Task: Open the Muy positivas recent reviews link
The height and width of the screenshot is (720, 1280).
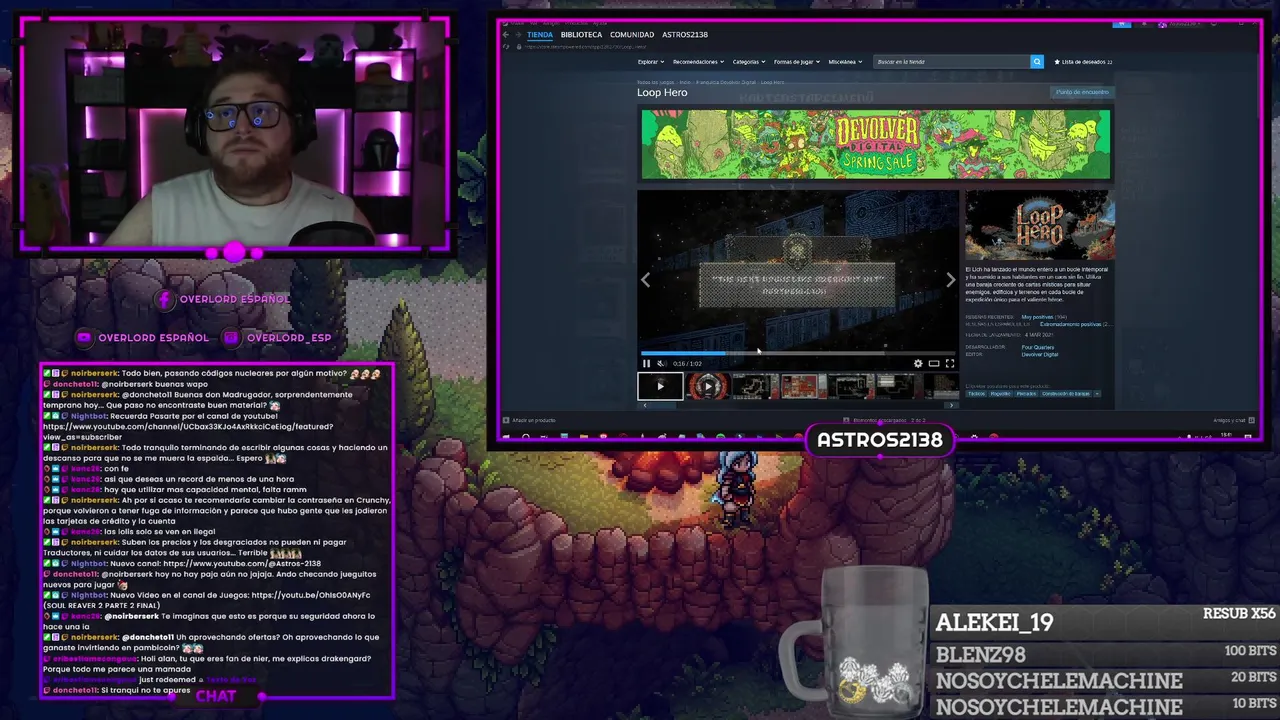Action: [1037, 317]
